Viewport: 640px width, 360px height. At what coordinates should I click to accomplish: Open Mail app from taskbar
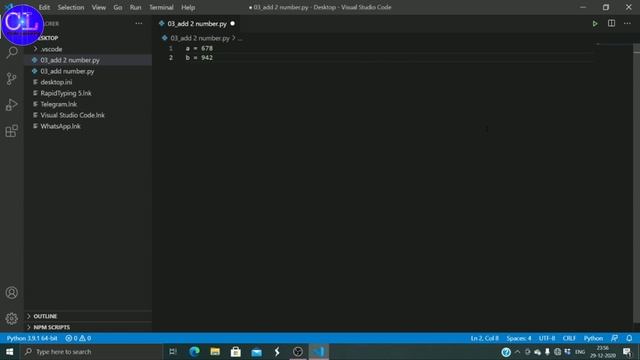(256, 351)
